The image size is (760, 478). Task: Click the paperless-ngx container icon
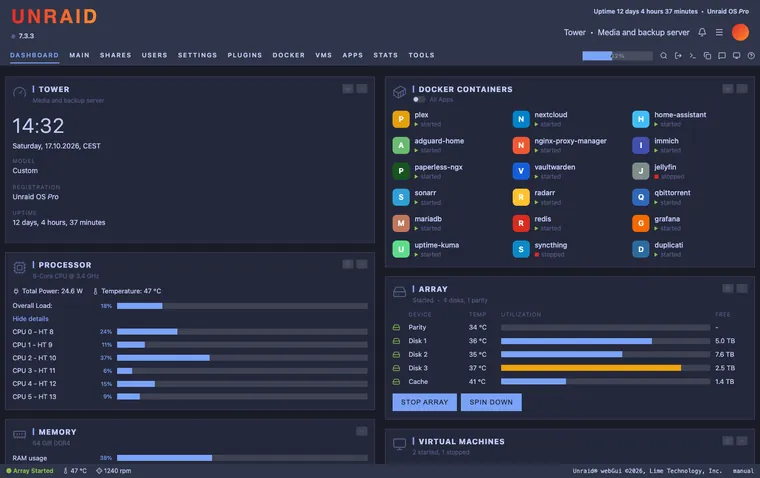[x=401, y=171]
